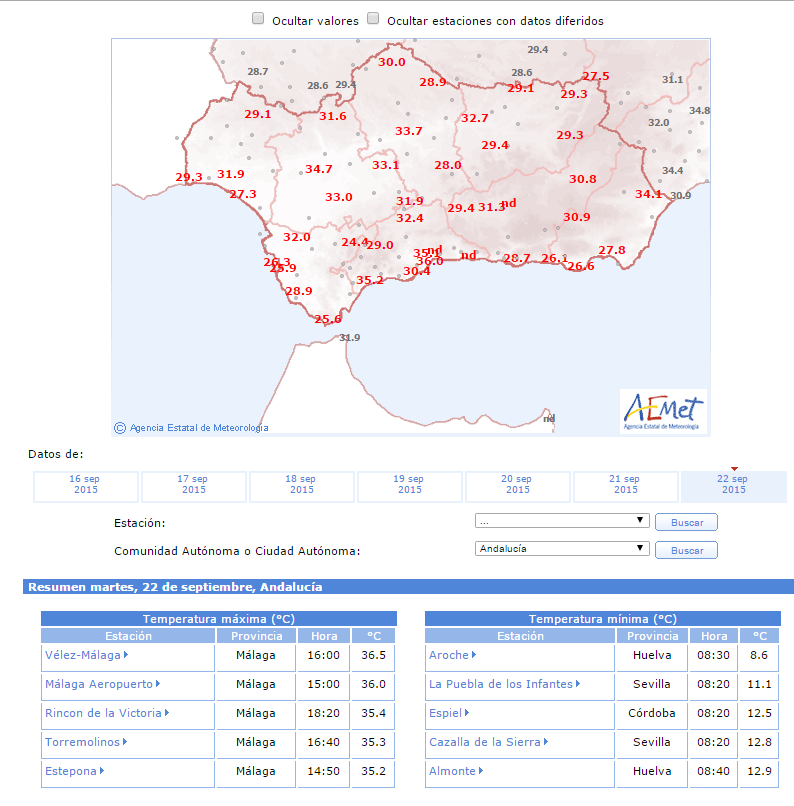Viewport: 794px width, 806px height.
Task: Open the Estación dropdown list
Action: (x=562, y=521)
